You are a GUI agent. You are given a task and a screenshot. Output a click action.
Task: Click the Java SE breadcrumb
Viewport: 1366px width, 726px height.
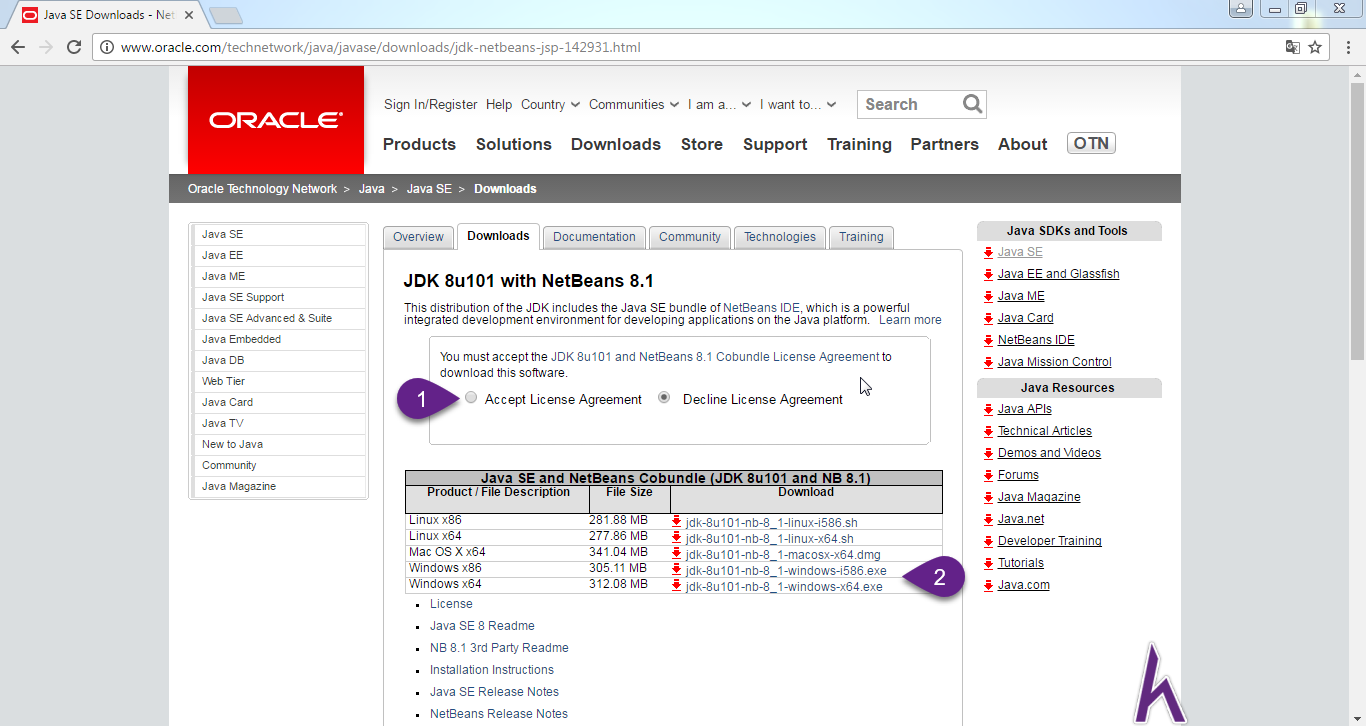[x=429, y=189]
